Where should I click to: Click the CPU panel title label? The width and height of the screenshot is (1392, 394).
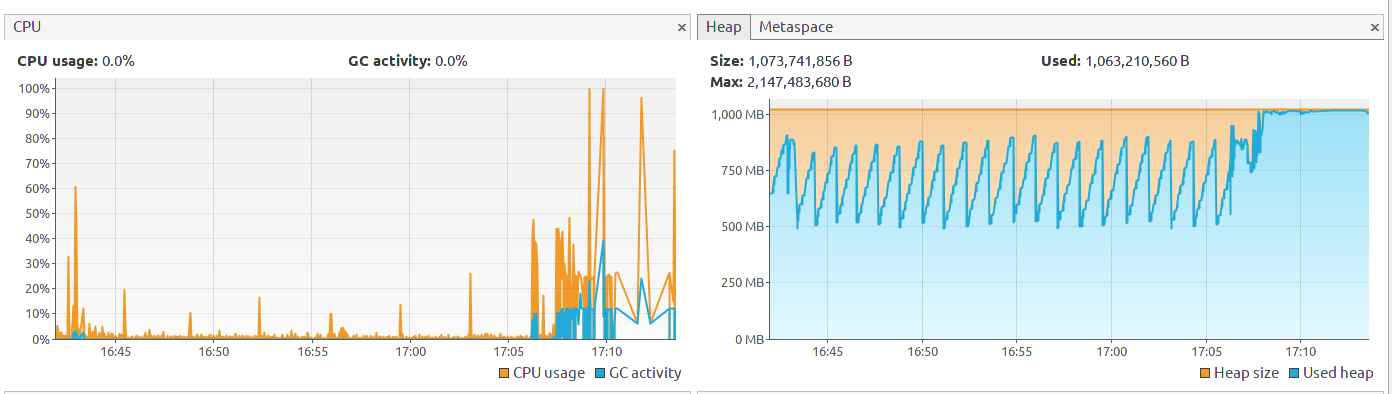pyautogui.click(x=27, y=27)
